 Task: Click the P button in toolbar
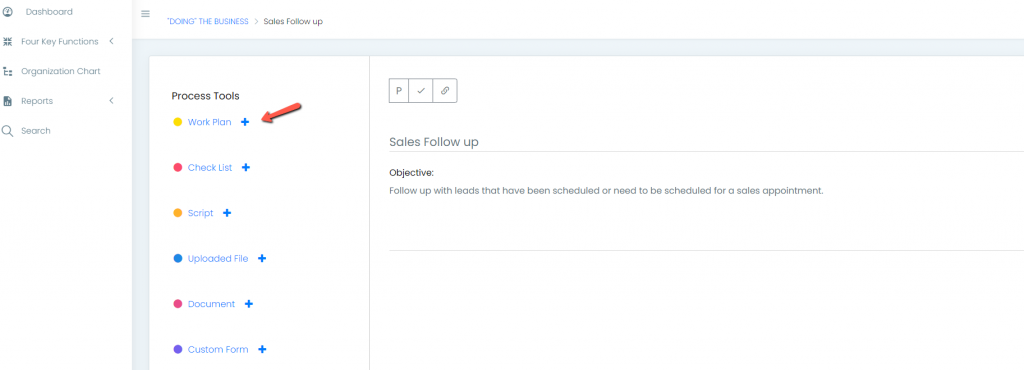398,91
